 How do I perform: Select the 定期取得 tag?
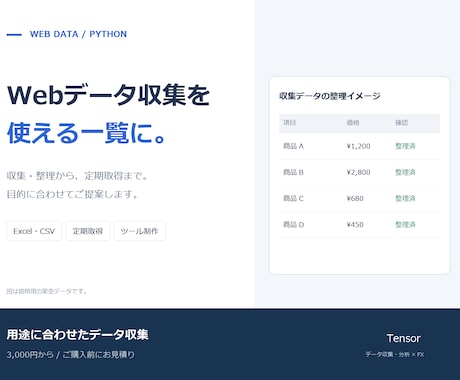(x=88, y=231)
